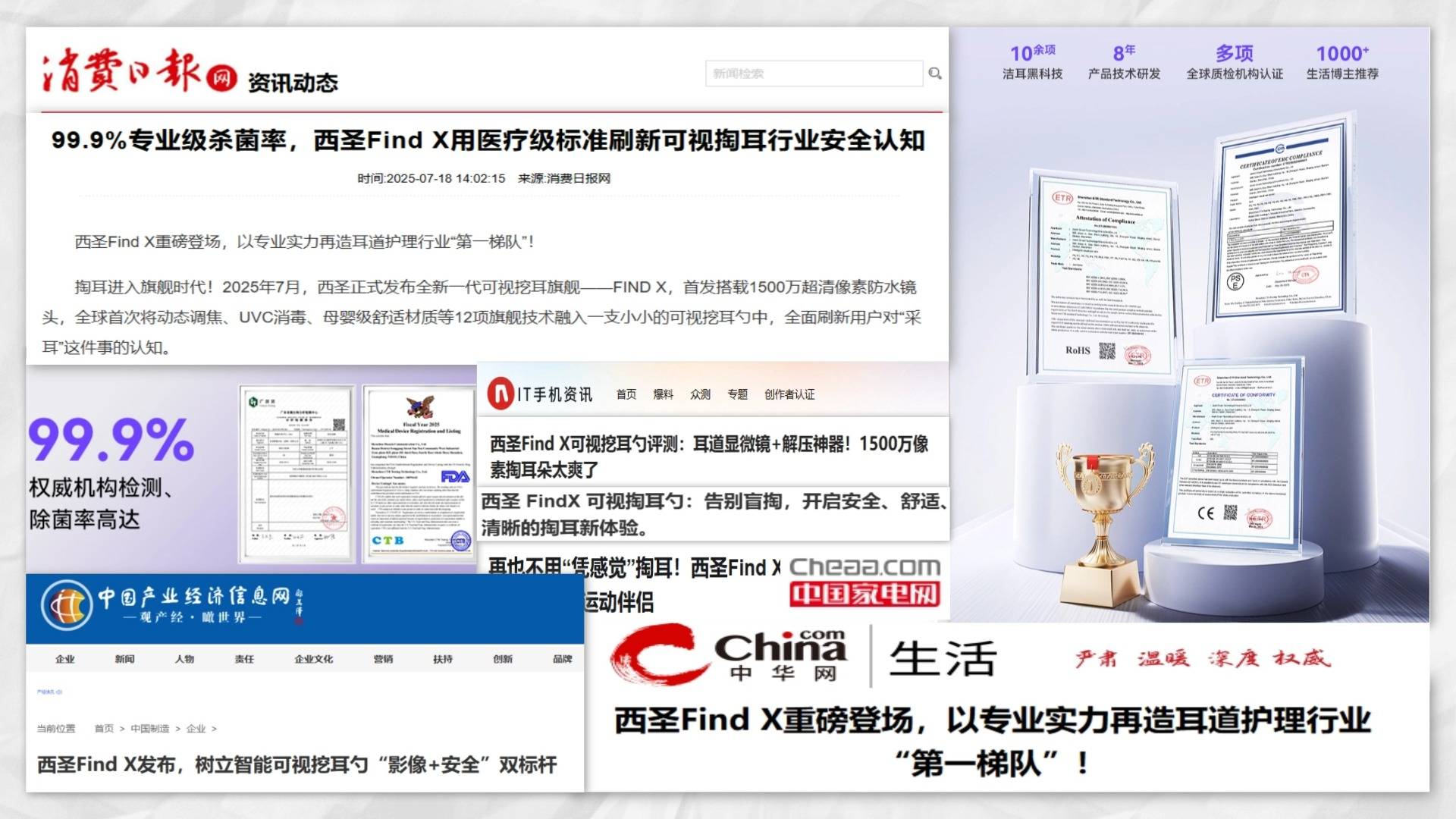Click the FDA certificate thumbnail
The width and height of the screenshot is (1456, 819).
coord(418,475)
